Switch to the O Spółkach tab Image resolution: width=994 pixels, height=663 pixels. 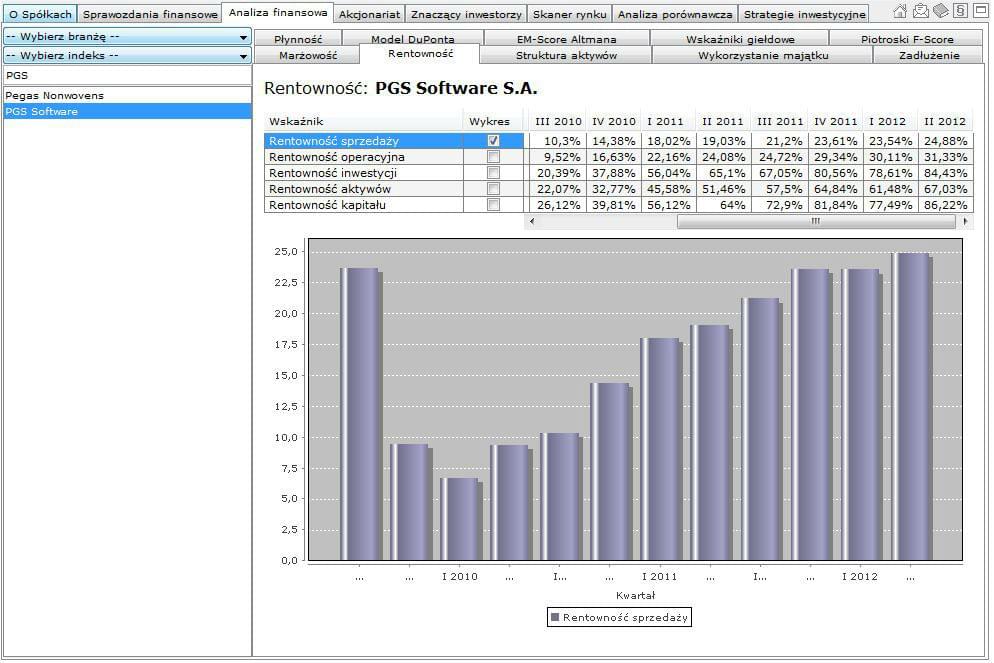pyautogui.click(x=40, y=14)
